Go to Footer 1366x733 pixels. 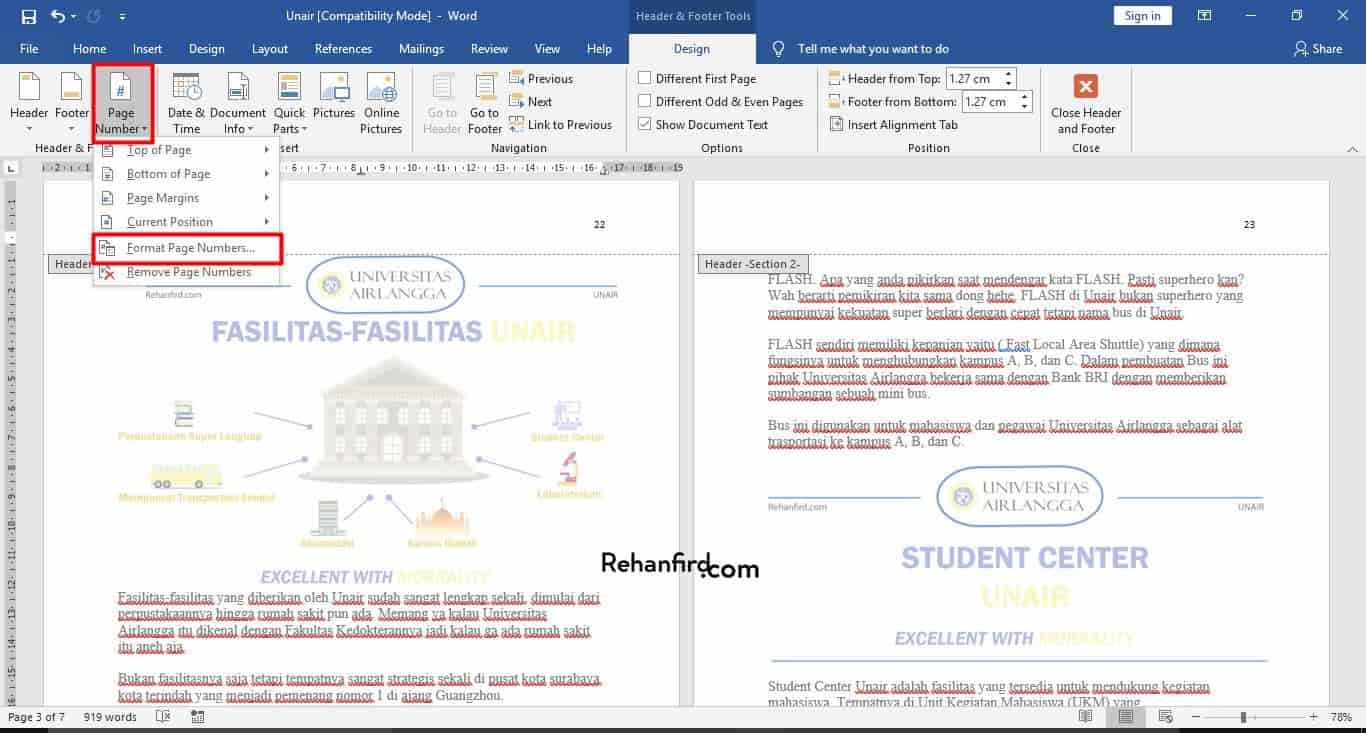485,104
